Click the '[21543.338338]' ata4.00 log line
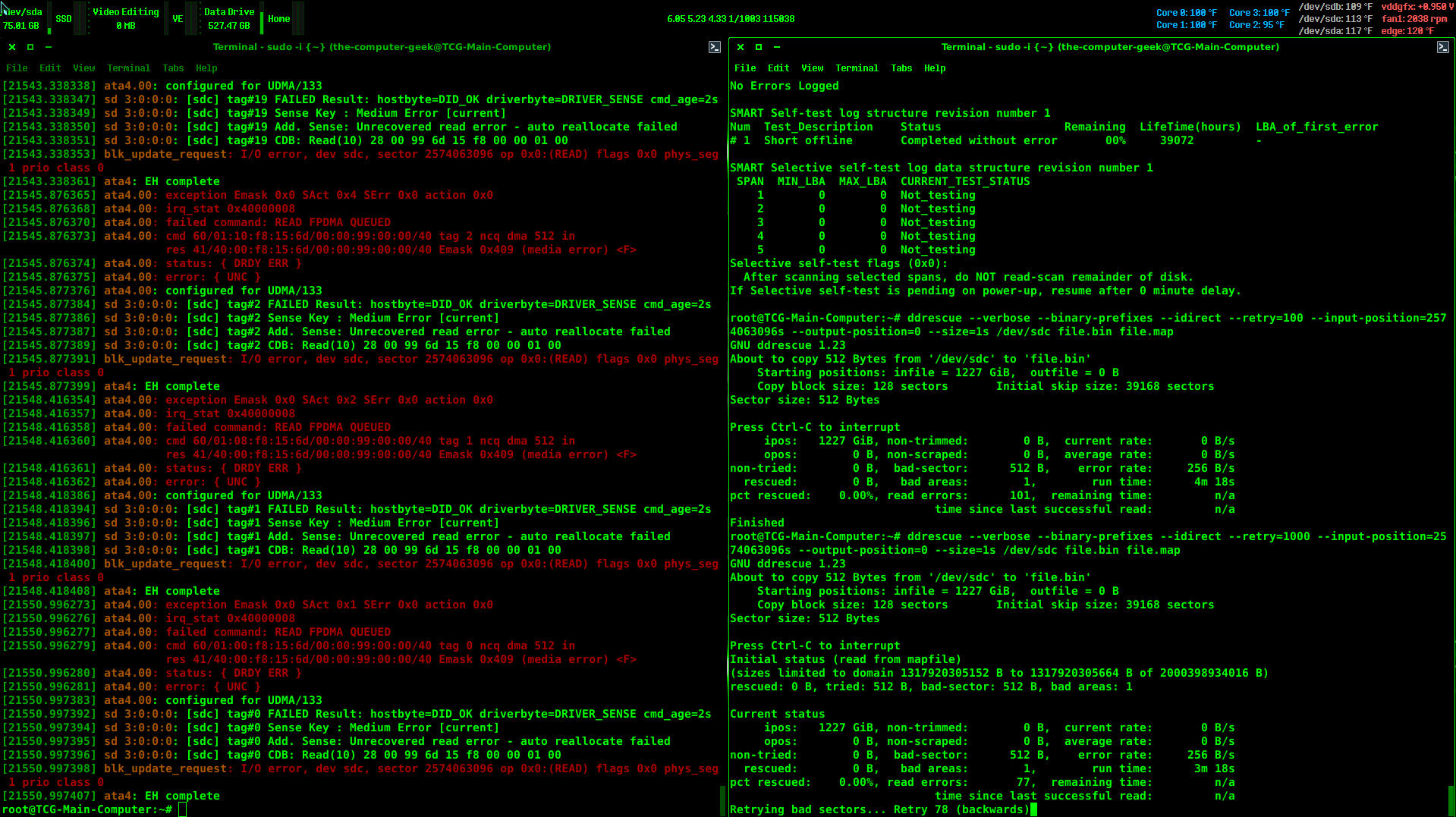This screenshot has height=817, width=1456. pos(162,86)
